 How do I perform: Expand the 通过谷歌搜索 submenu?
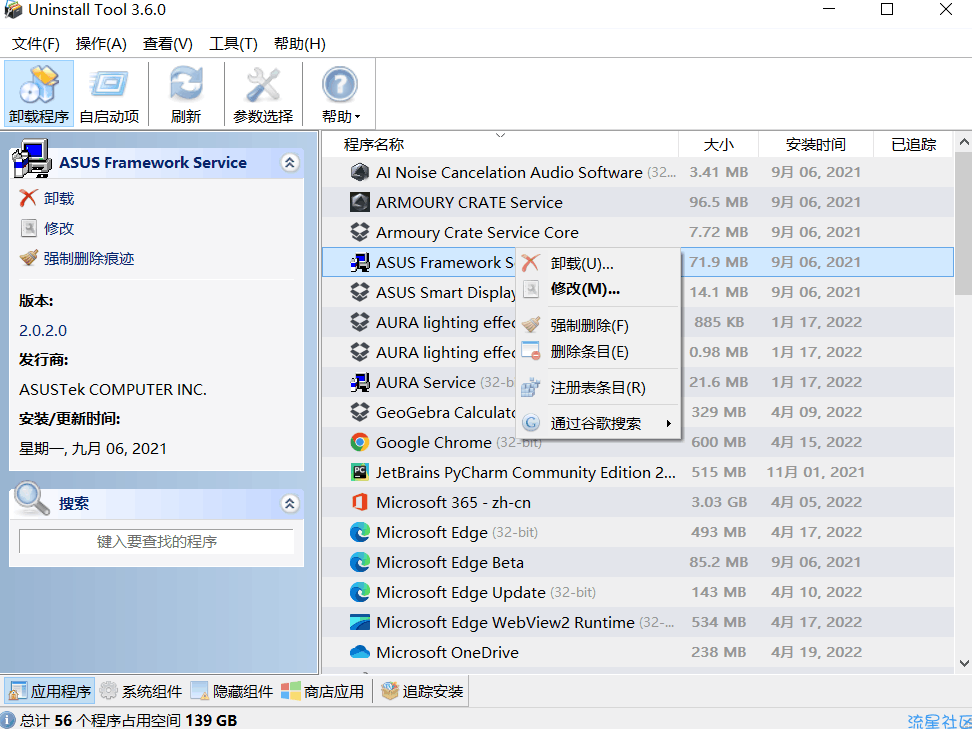[x=598, y=423]
